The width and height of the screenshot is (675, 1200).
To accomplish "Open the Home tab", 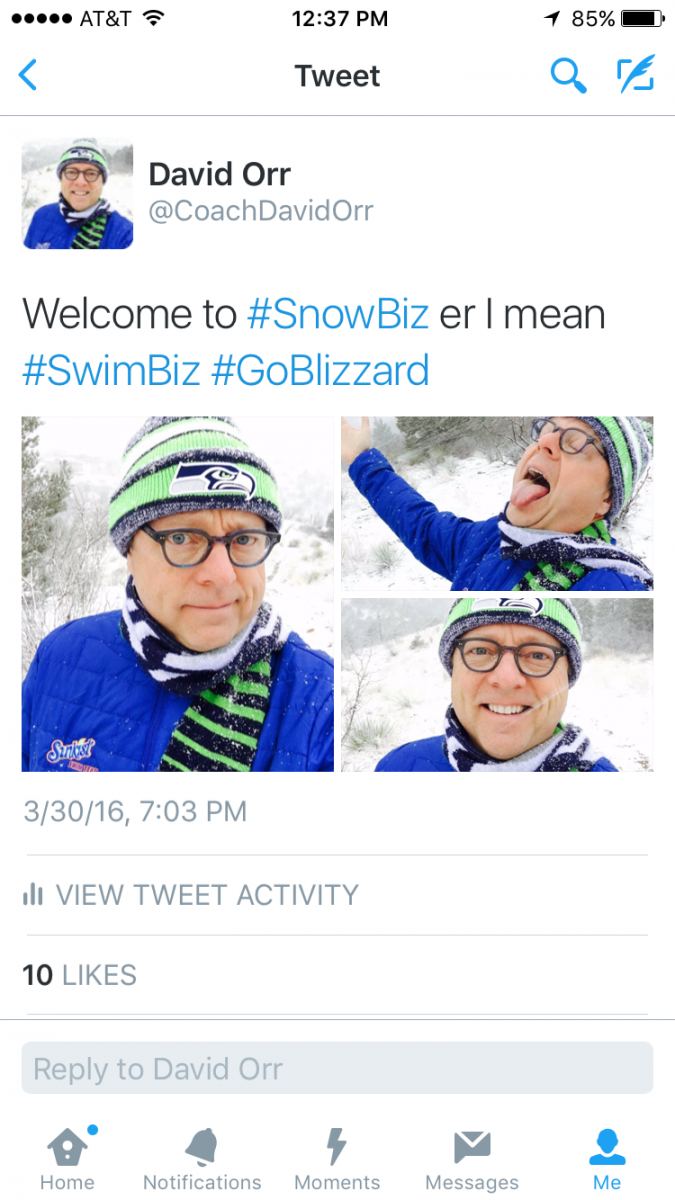I will point(67,1159).
